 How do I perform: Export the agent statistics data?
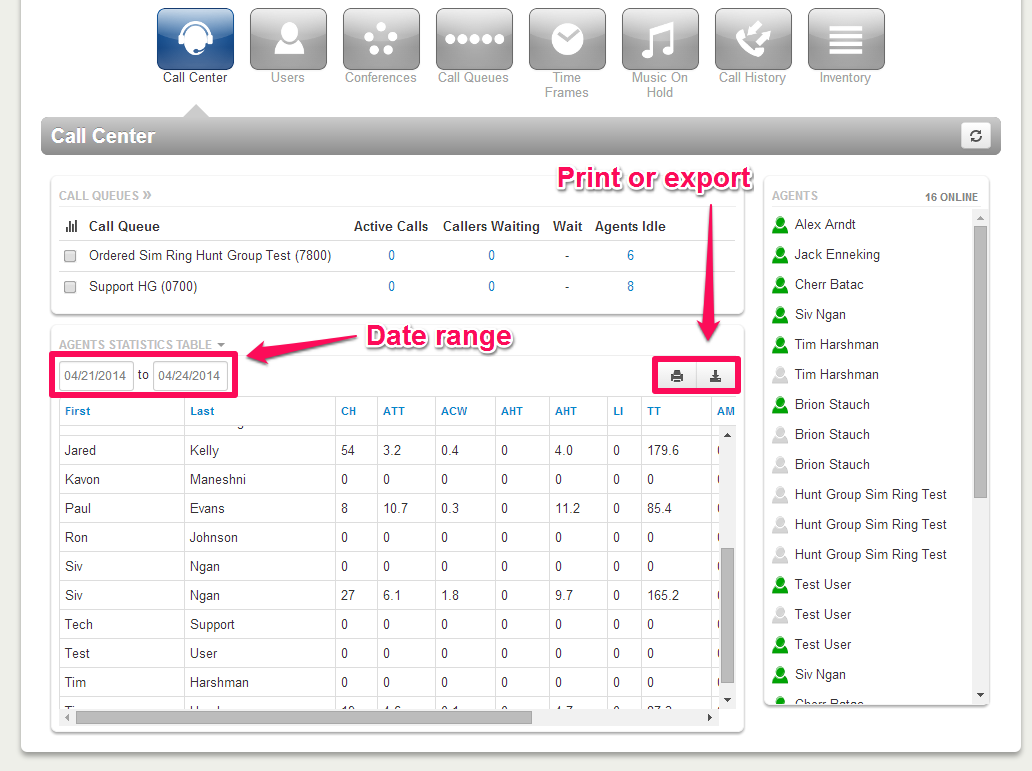click(714, 375)
